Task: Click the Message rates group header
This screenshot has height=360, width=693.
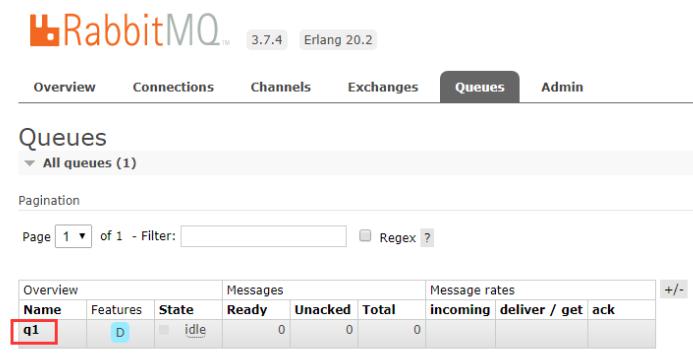Action: point(472,290)
